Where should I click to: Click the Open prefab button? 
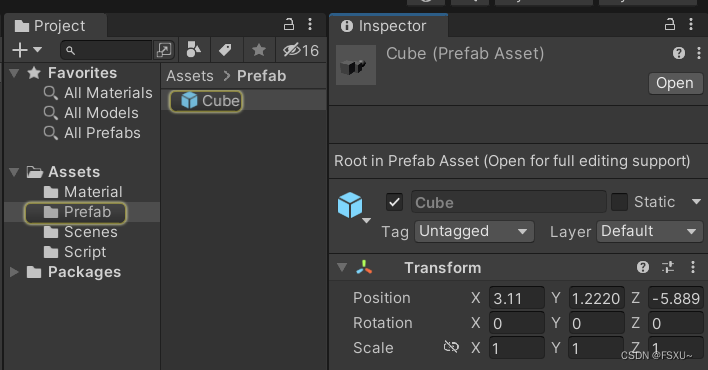point(675,83)
